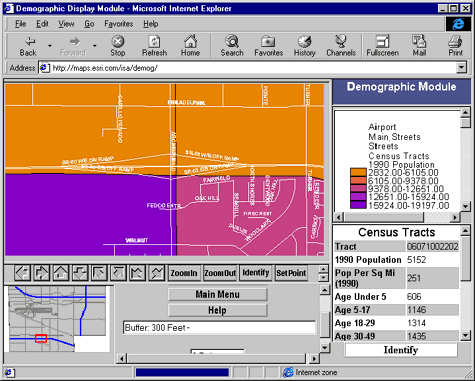Open the Channels toolbar icon
This screenshot has height=381, width=475.
pos(341,46)
